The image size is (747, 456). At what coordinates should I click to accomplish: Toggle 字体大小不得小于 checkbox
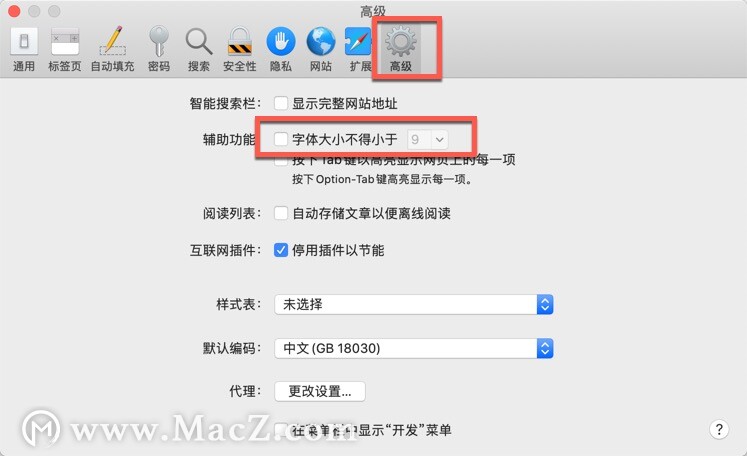coord(281,139)
